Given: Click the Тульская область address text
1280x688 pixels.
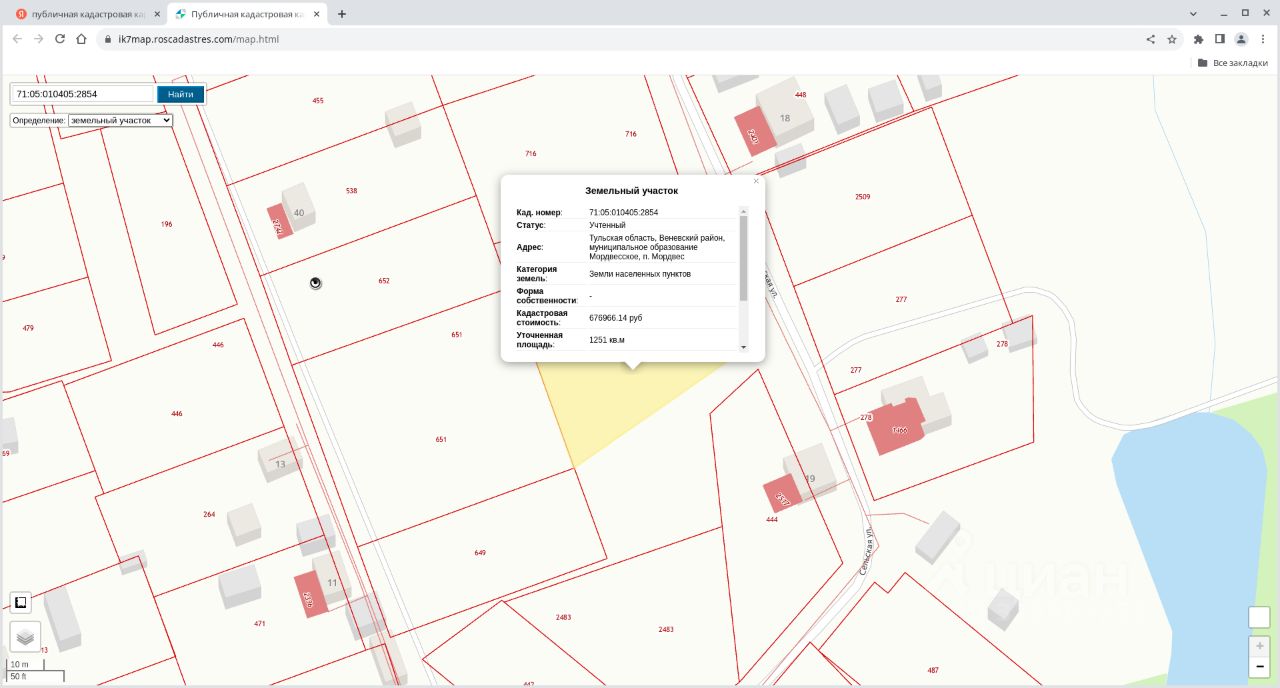Looking at the screenshot, I should point(658,247).
